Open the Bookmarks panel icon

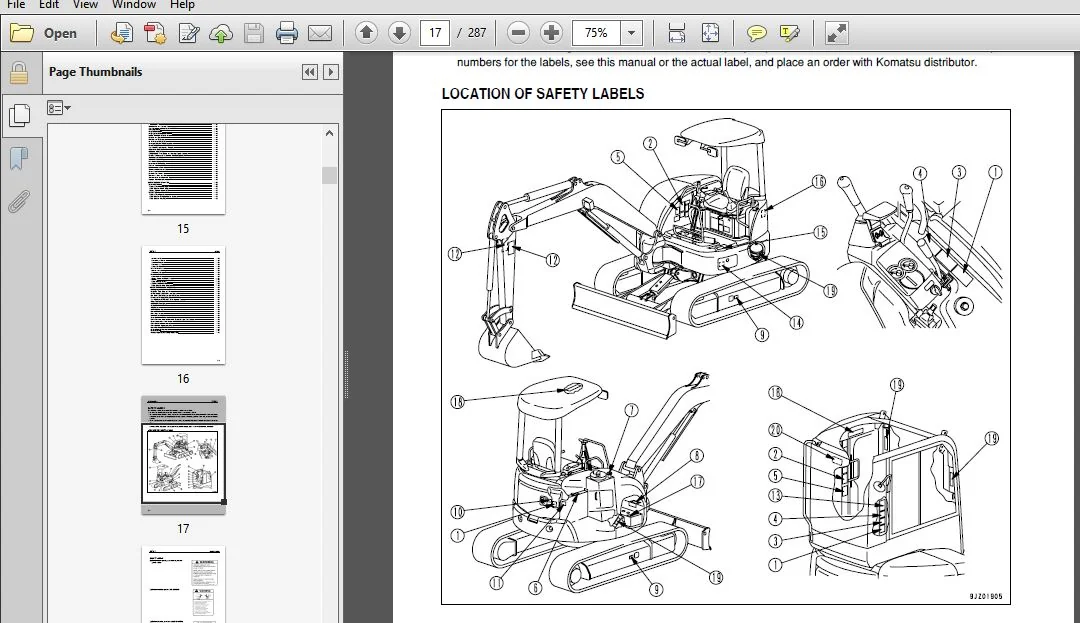point(19,158)
